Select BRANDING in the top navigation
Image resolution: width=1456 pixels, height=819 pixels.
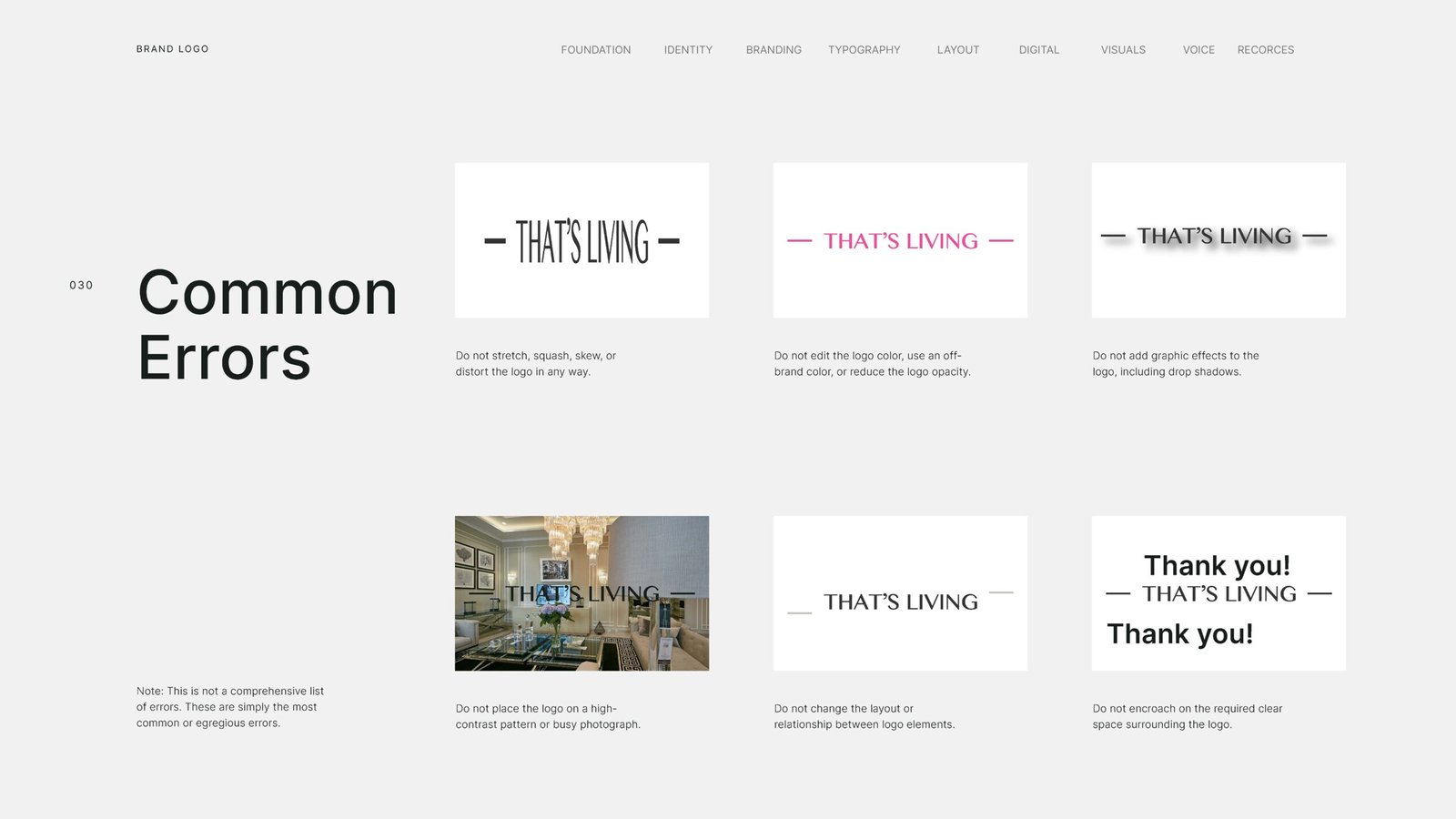click(x=773, y=50)
